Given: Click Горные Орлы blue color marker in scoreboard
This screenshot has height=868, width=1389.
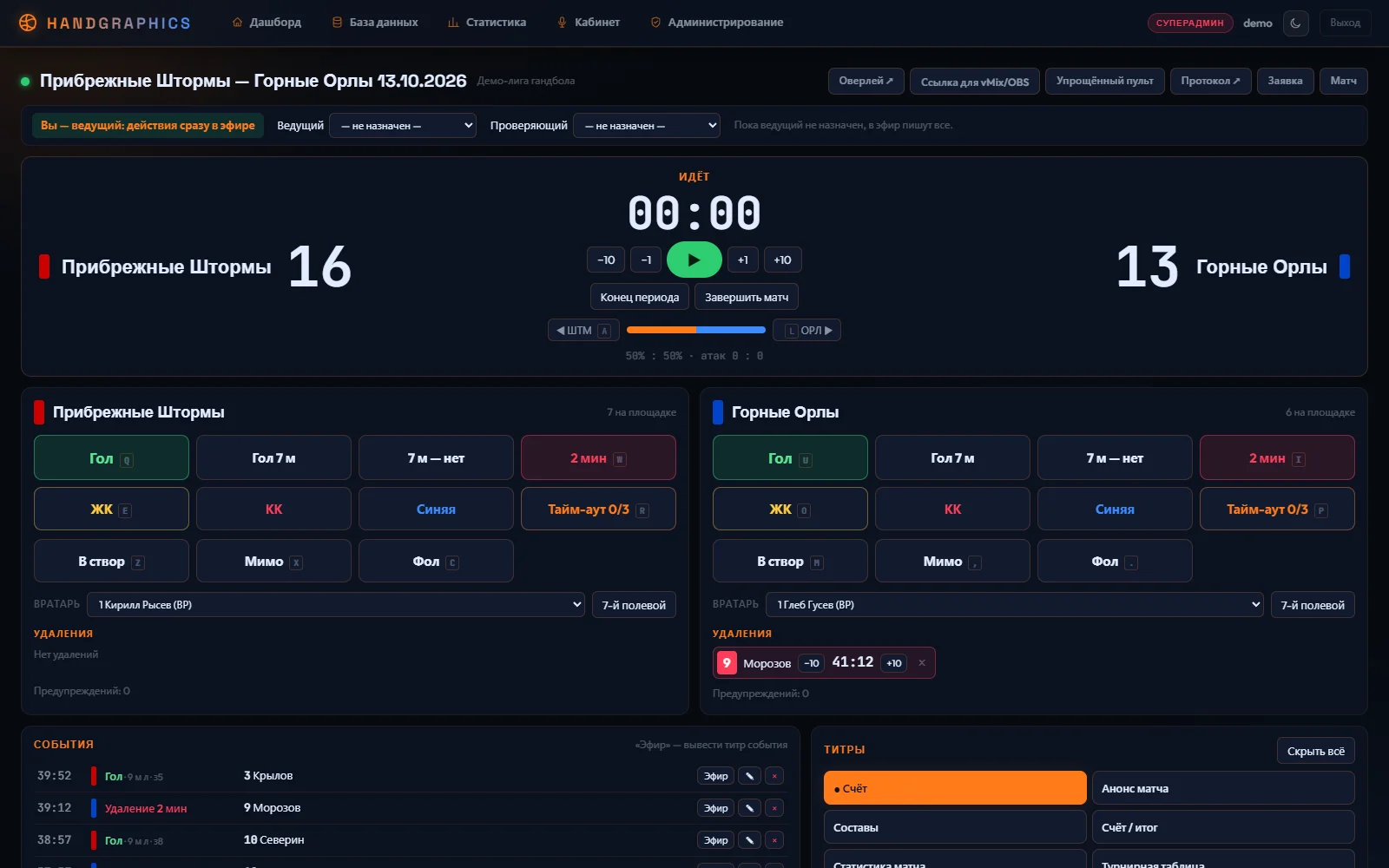Looking at the screenshot, I should point(1345,266).
